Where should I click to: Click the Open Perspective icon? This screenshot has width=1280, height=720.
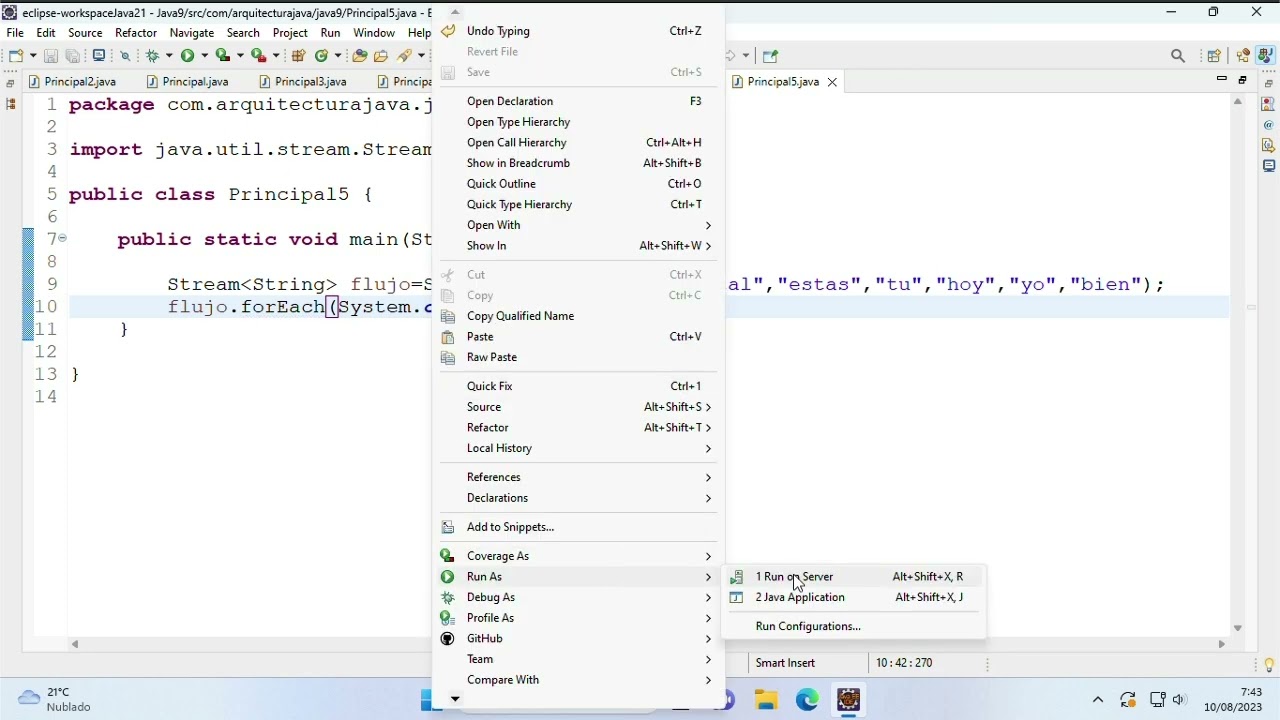1213,56
